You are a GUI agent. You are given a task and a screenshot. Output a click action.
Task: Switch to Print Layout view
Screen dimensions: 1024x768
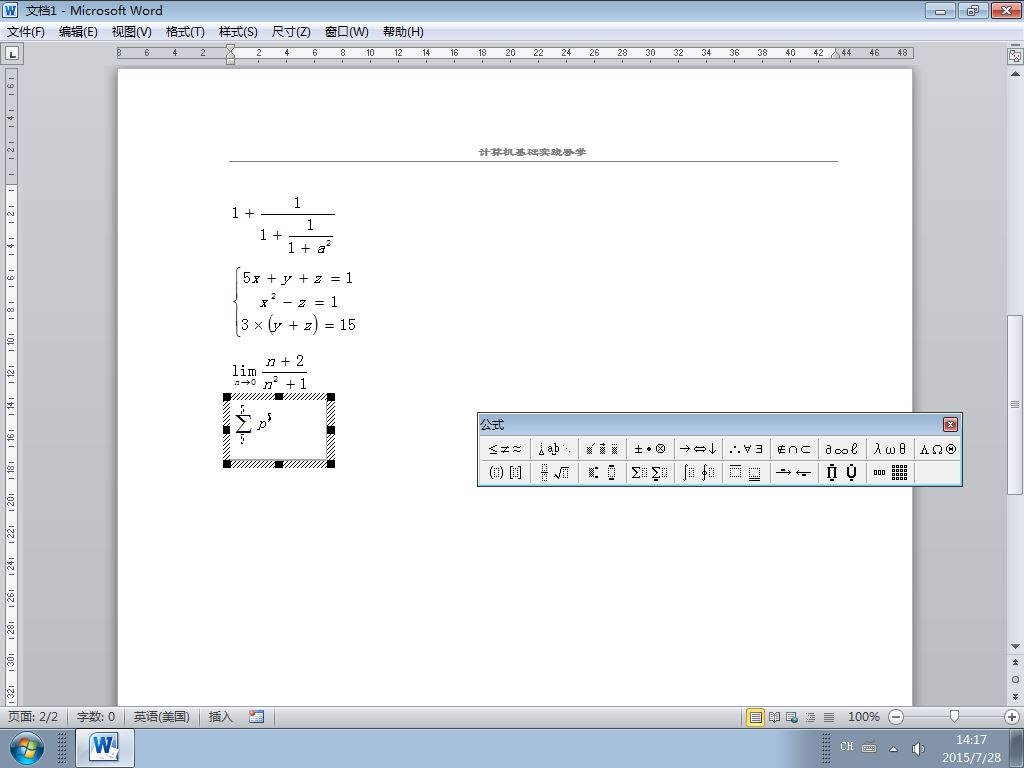coord(756,717)
